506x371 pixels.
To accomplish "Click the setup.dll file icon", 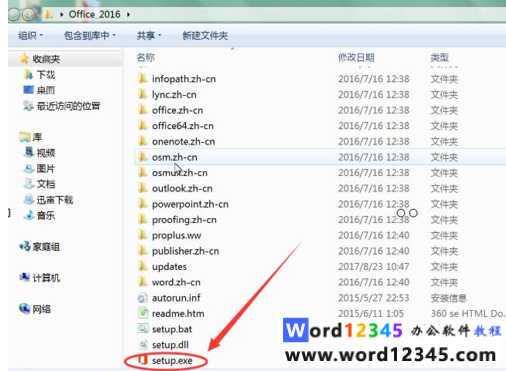I will point(143,345).
